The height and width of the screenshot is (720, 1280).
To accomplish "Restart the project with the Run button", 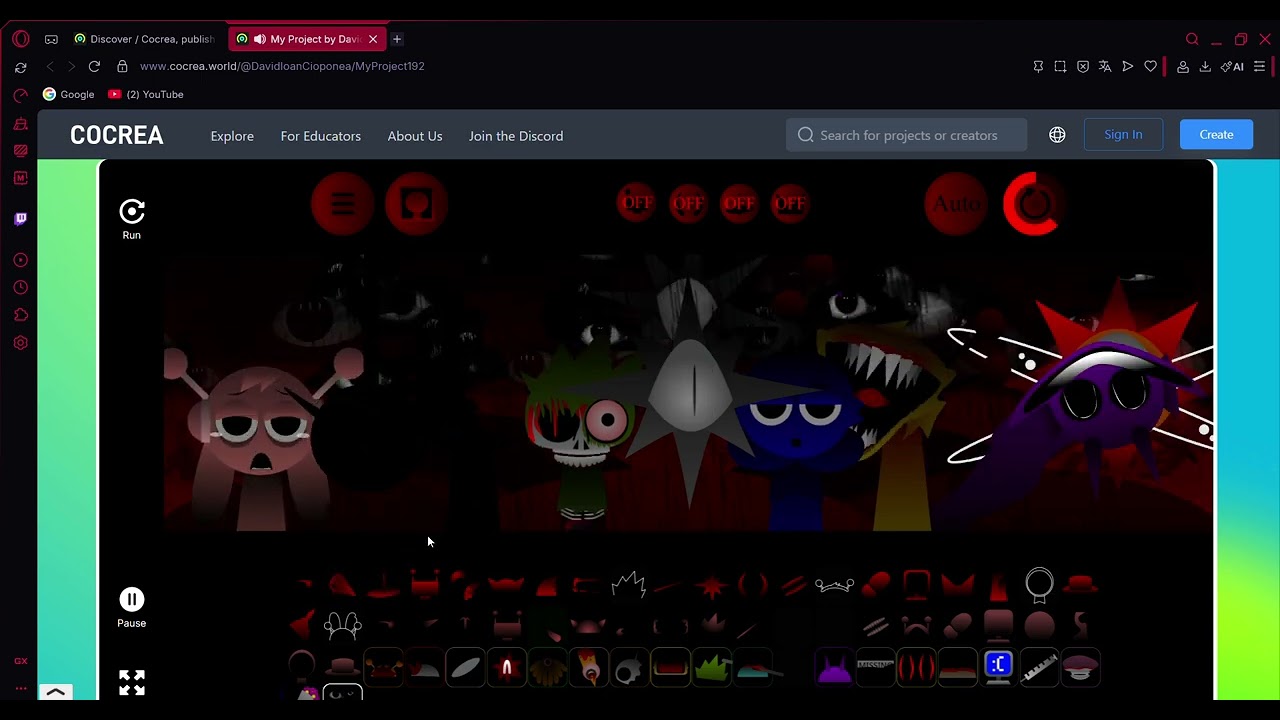I will 132,219.
